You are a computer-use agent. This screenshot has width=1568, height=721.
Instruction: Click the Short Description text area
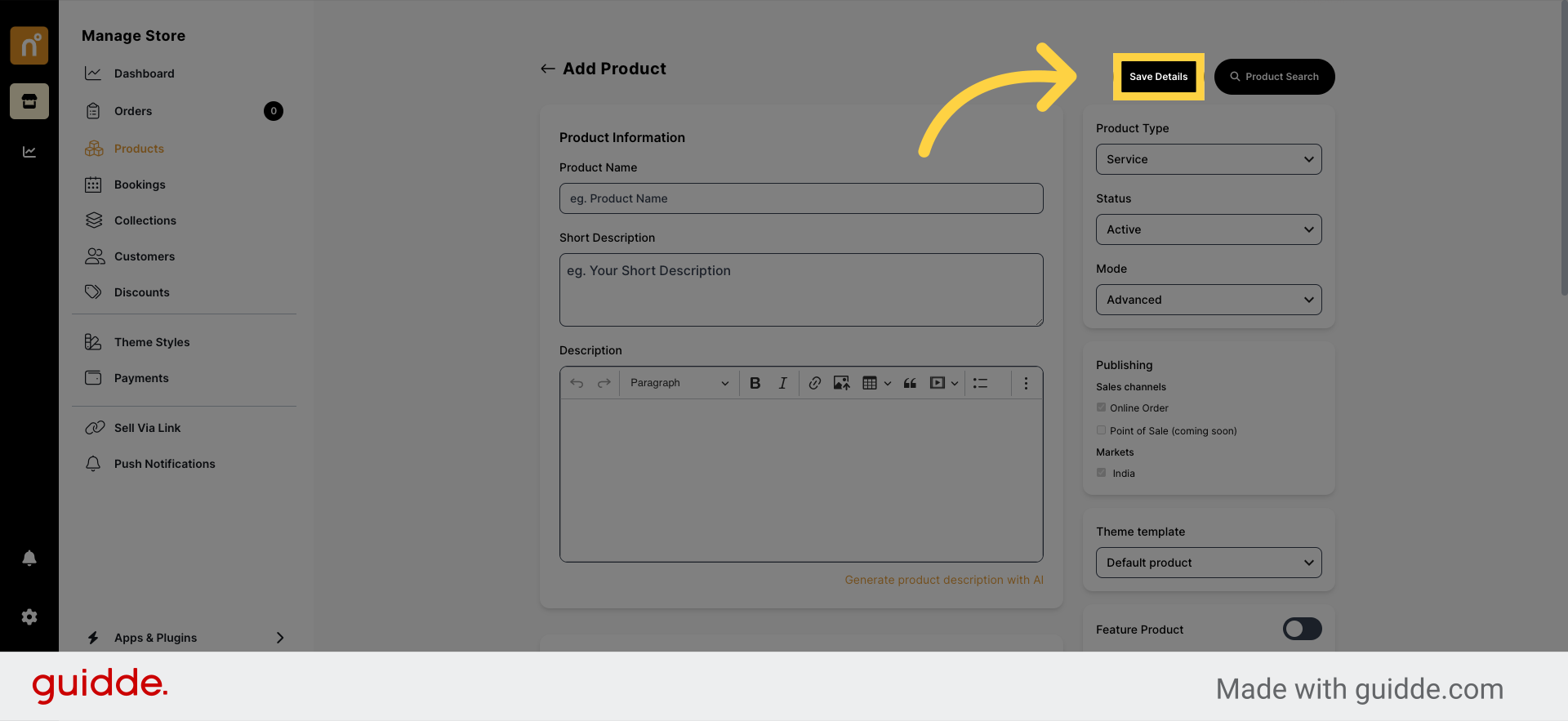coord(801,290)
